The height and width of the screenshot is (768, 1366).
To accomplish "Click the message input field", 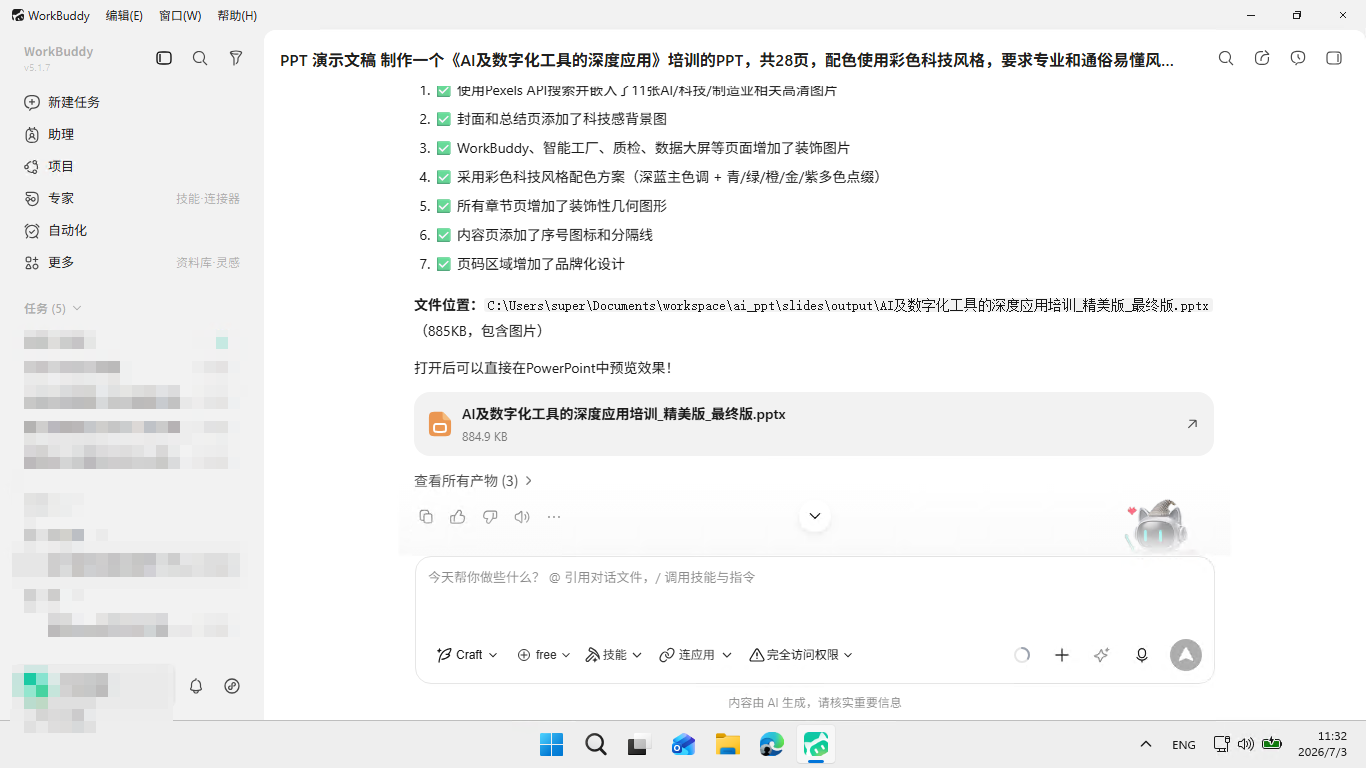I will point(814,595).
